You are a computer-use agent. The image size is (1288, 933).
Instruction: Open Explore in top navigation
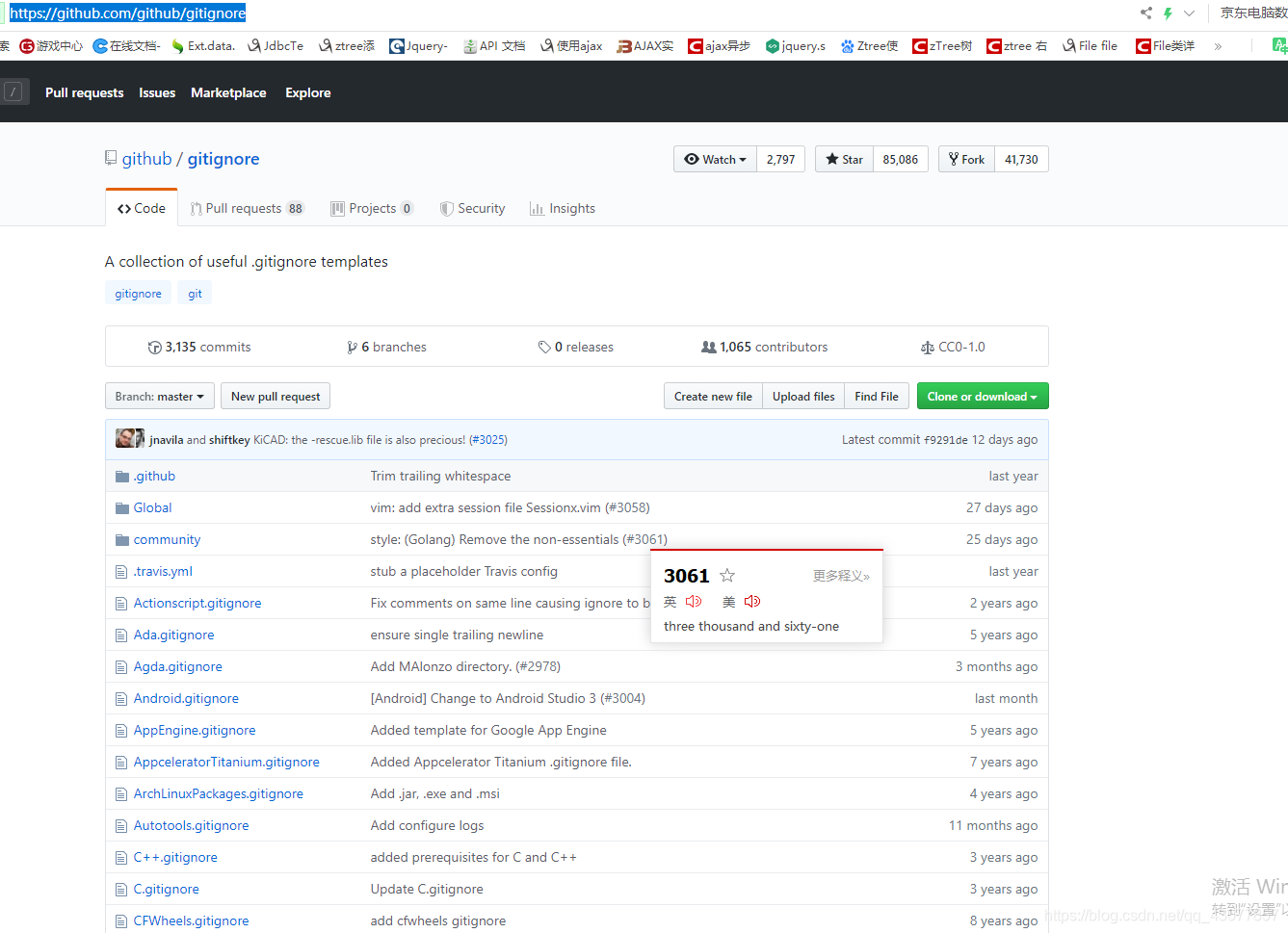[x=308, y=92]
